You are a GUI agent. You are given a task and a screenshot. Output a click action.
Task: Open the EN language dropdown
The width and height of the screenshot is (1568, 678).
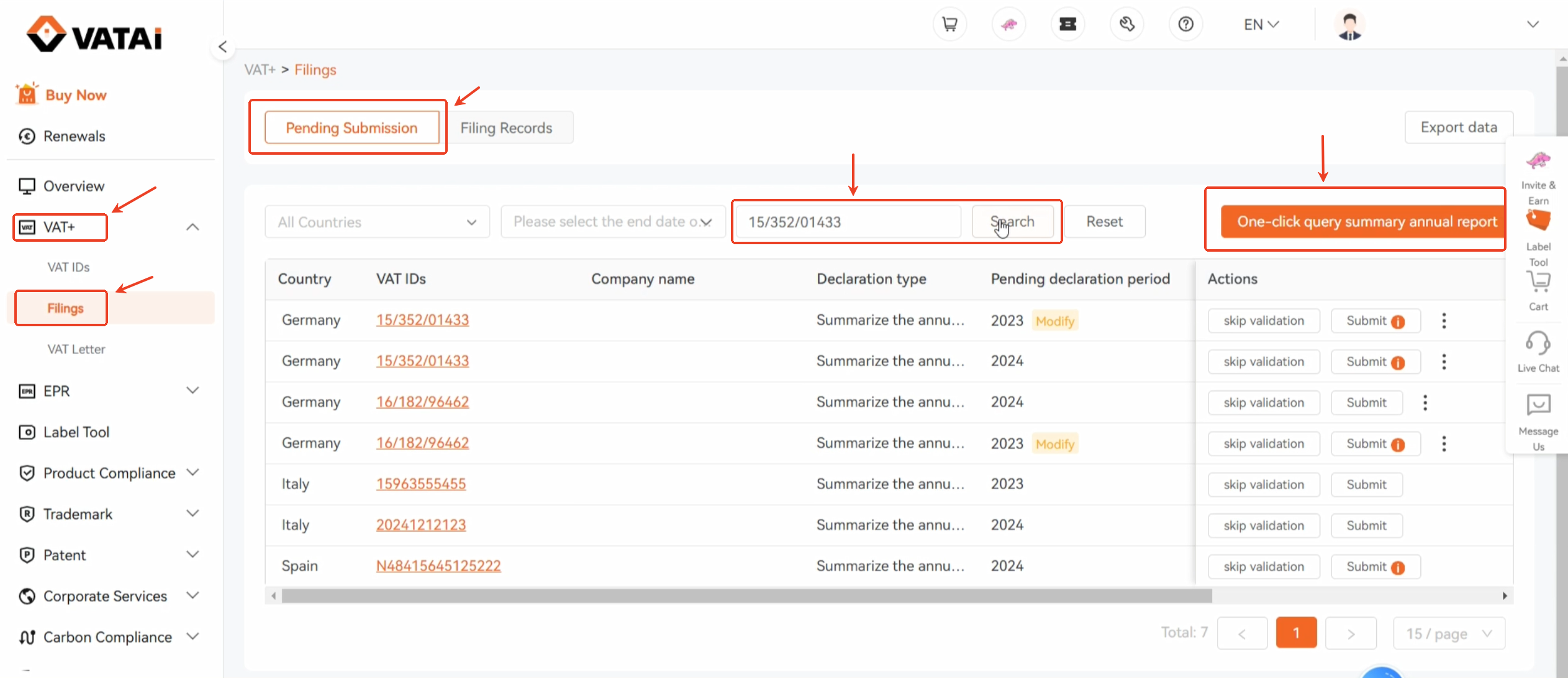(1261, 24)
